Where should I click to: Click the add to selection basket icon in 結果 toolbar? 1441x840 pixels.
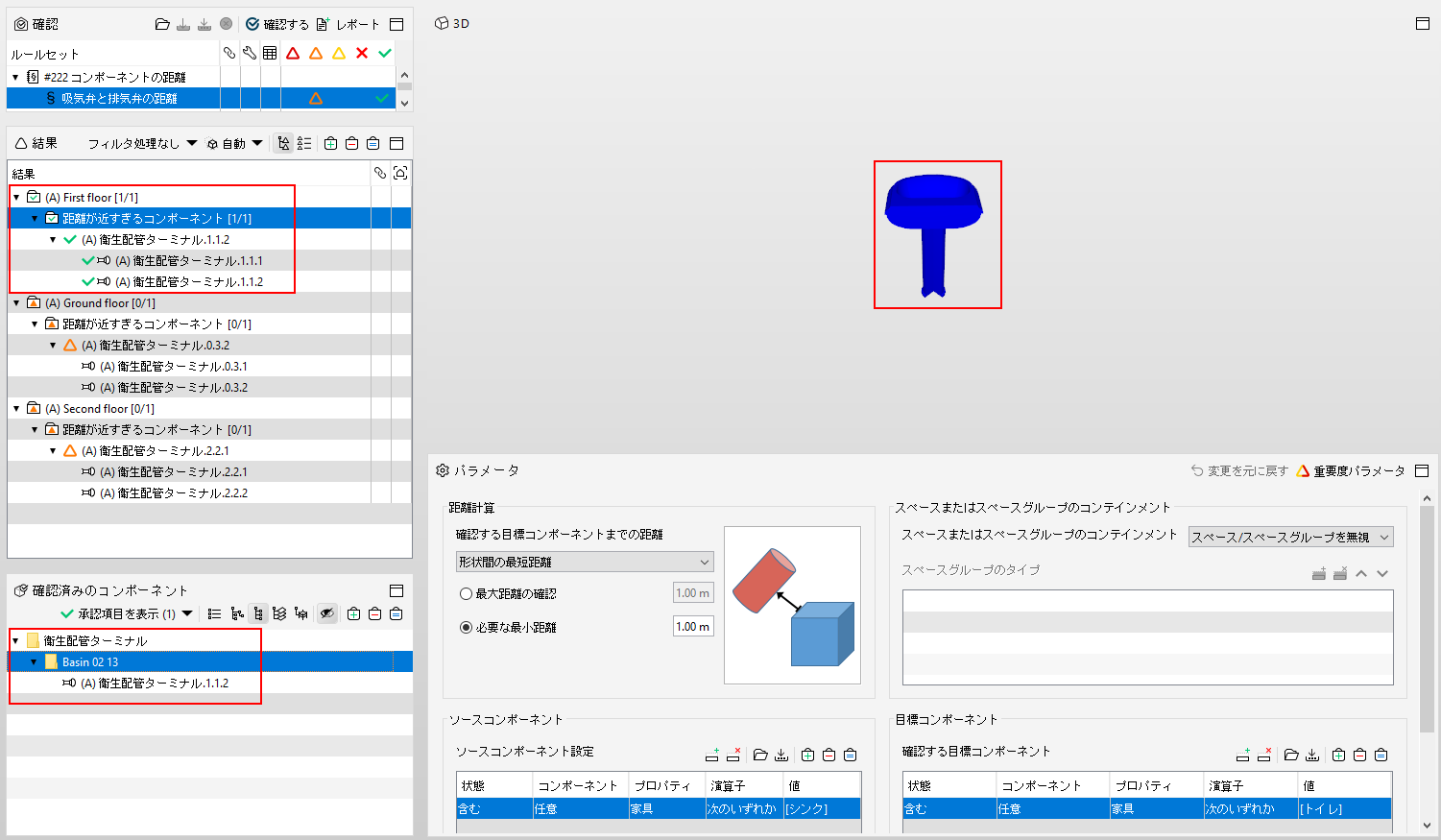pos(330,143)
